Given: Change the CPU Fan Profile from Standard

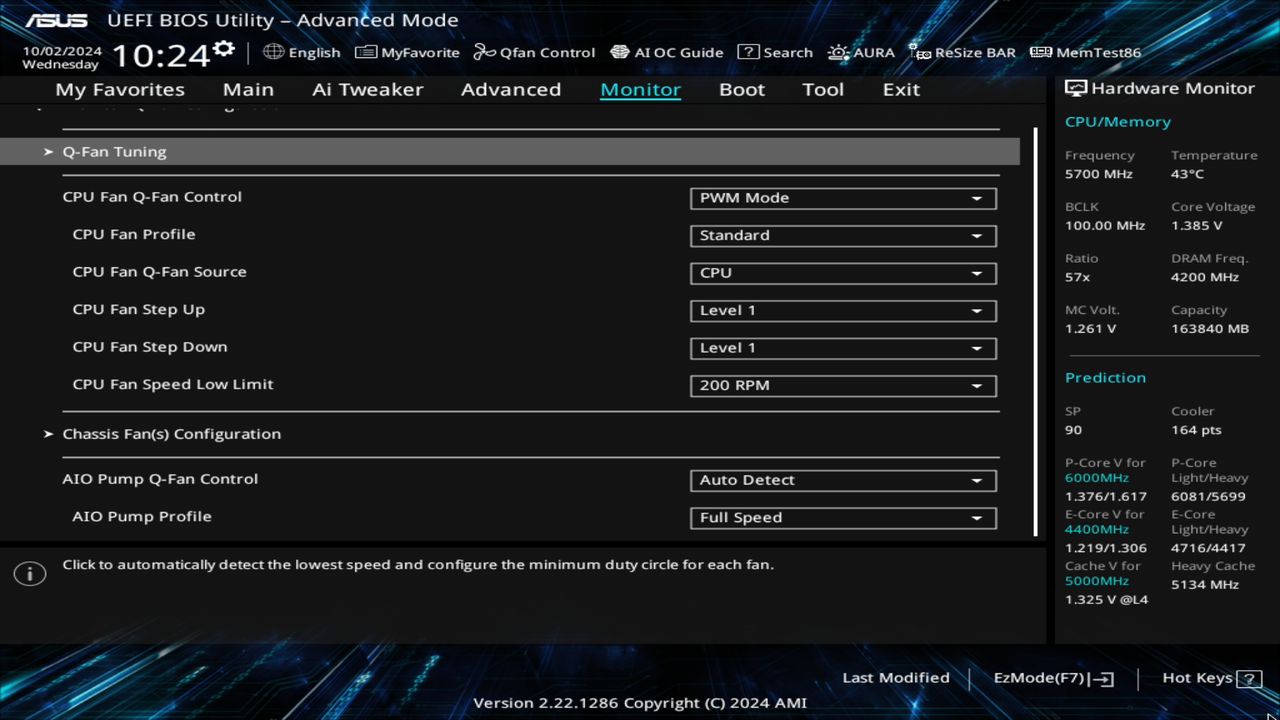Looking at the screenshot, I should click(x=843, y=236).
